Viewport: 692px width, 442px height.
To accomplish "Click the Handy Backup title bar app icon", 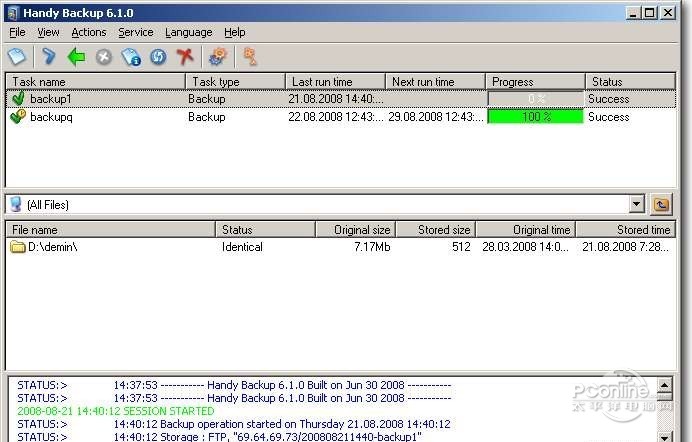I will coord(12,13).
